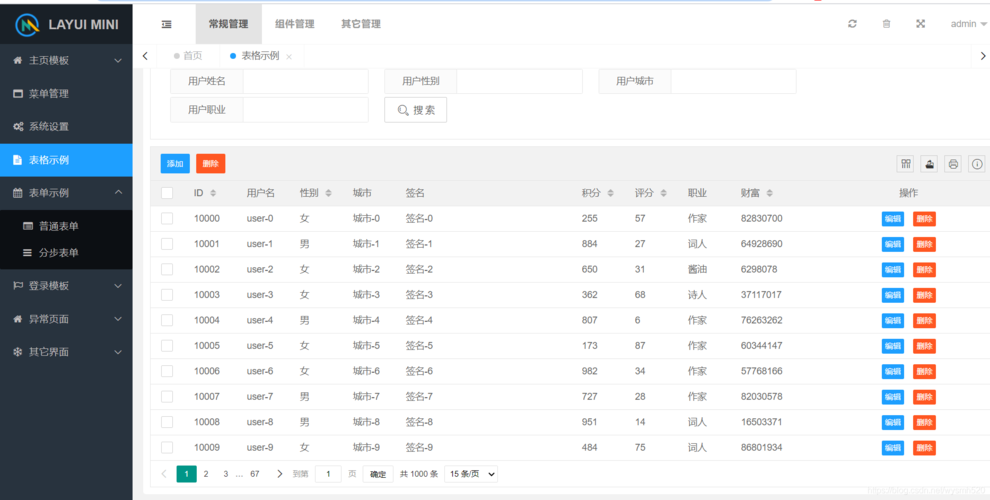
Task: Expand the 异常页面 sidebar menu
Action: [66, 319]
